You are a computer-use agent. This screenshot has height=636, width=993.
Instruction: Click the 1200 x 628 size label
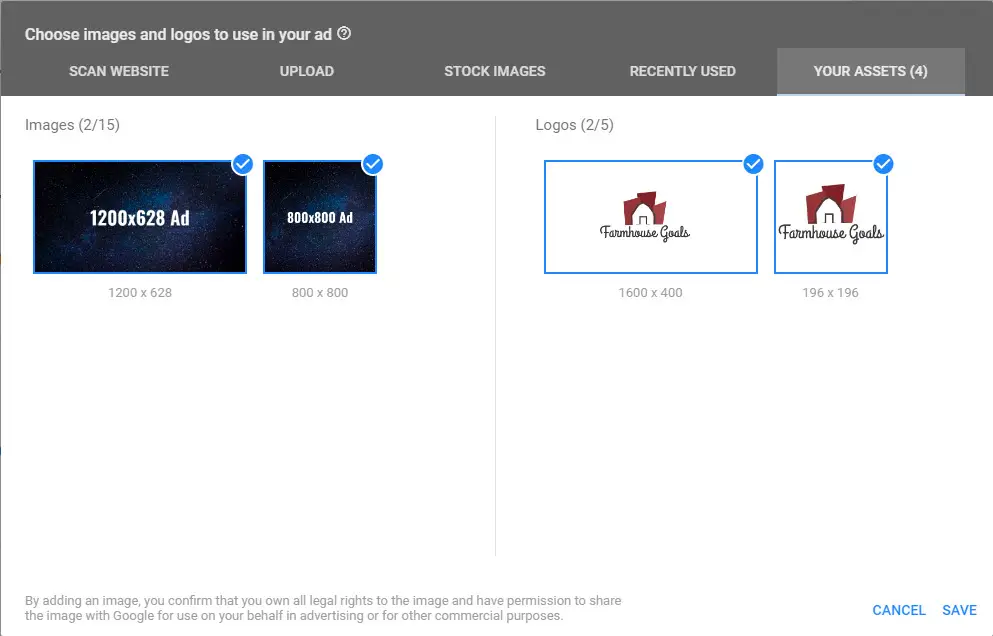click(x=139, y=292)
